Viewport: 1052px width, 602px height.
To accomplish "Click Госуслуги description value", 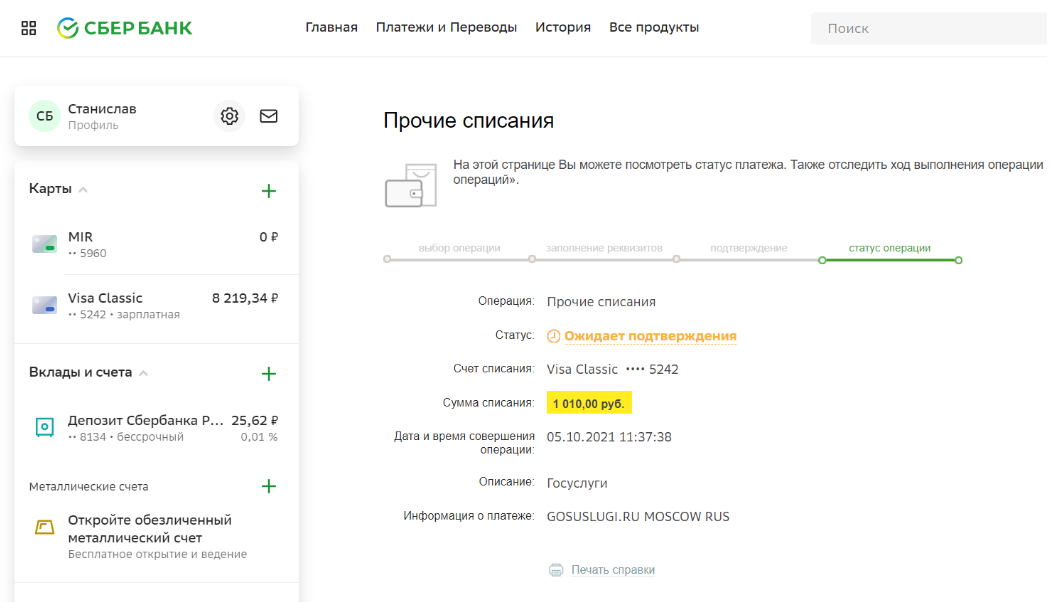I will [x=577, y=483].
